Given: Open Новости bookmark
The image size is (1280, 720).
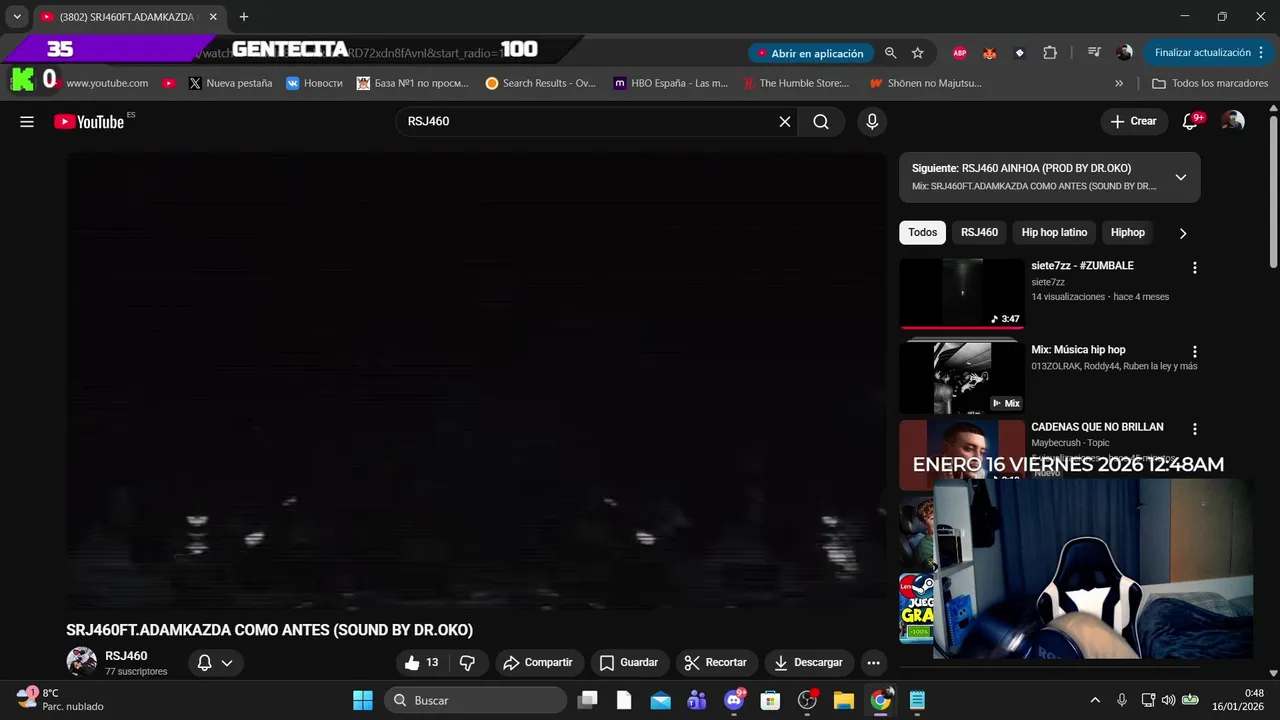Looking at the screenshot, I should tap(313, 83).
